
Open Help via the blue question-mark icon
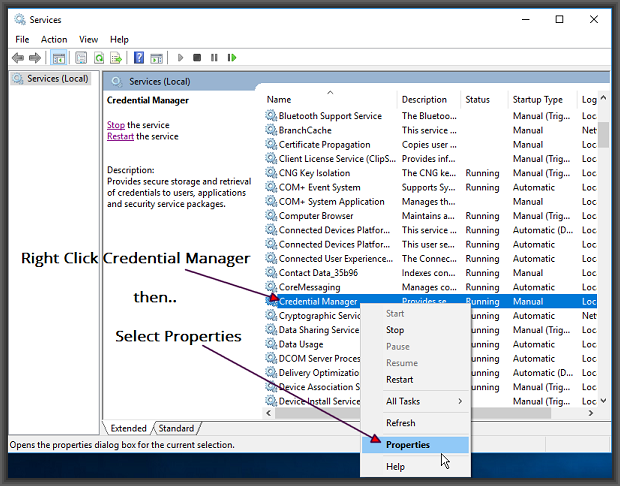139,58
